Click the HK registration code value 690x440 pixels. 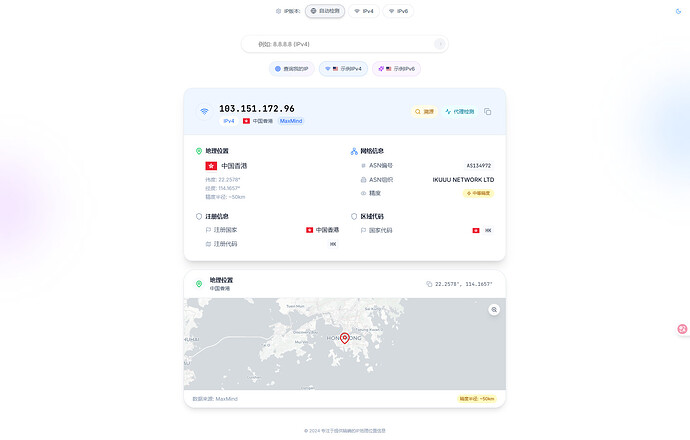pos(333,244)
